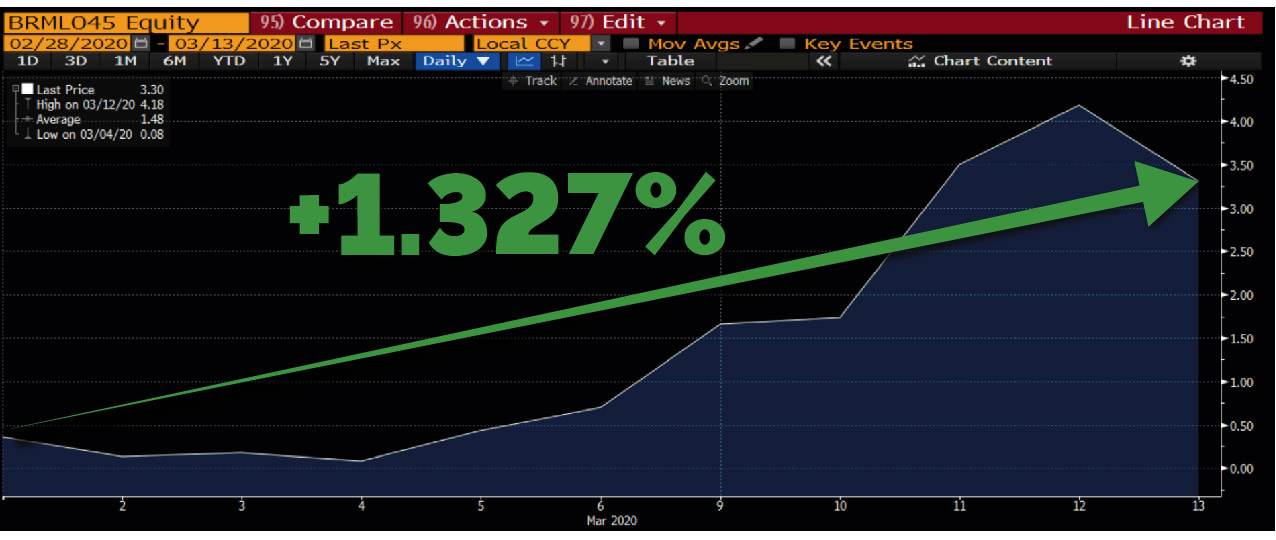
Task: Open the News overlay tool
Action: [667, 81]
